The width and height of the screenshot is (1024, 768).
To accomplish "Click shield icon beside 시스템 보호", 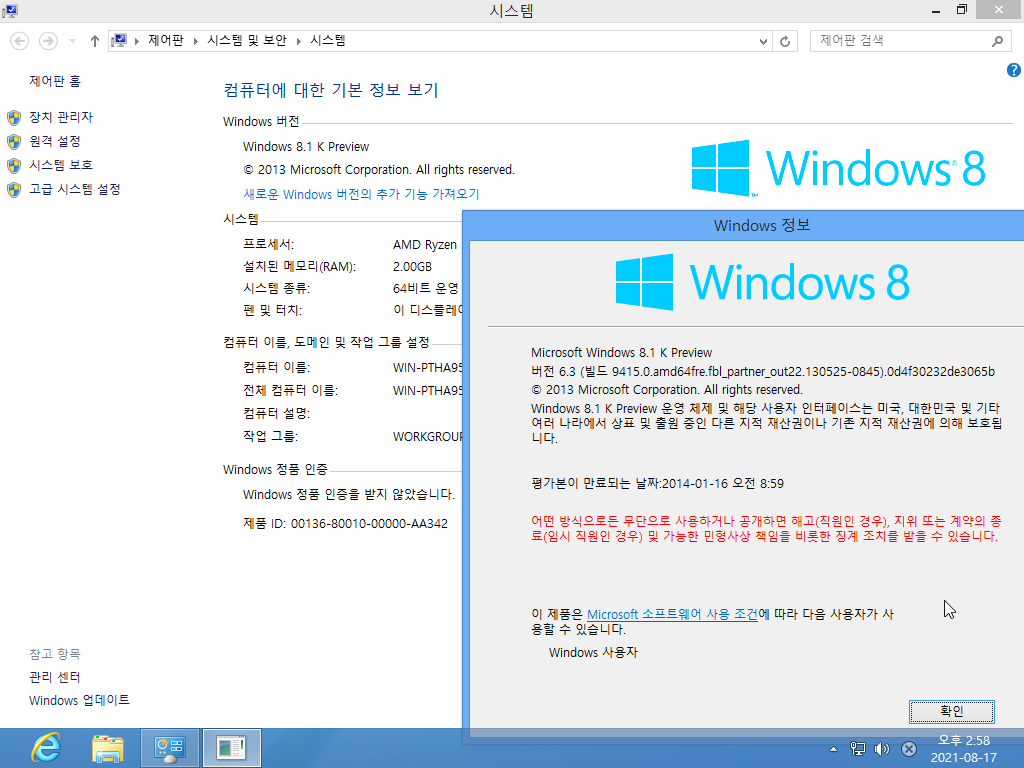I will (x=14, y=165).
